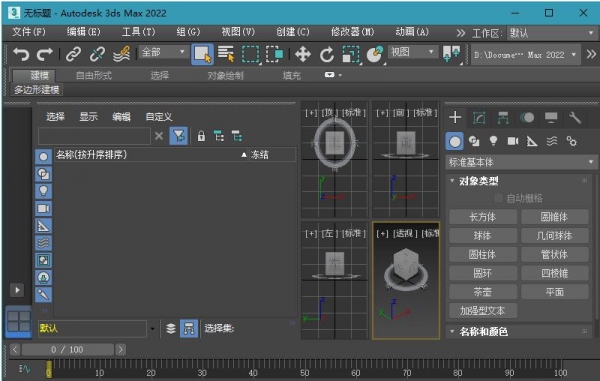
Task: Toggle shapes display filter in Scene Explorer
Action: pyautogui.click(x=44, y=174)
